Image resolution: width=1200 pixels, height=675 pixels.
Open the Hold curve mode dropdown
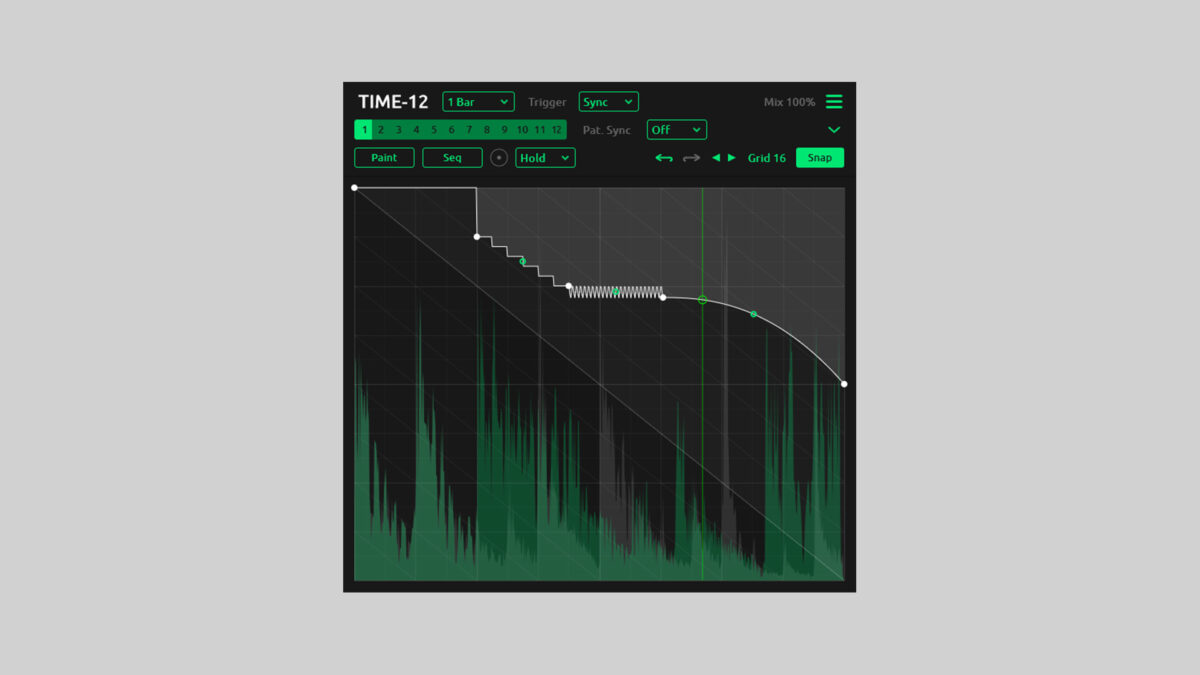point(545,157)
